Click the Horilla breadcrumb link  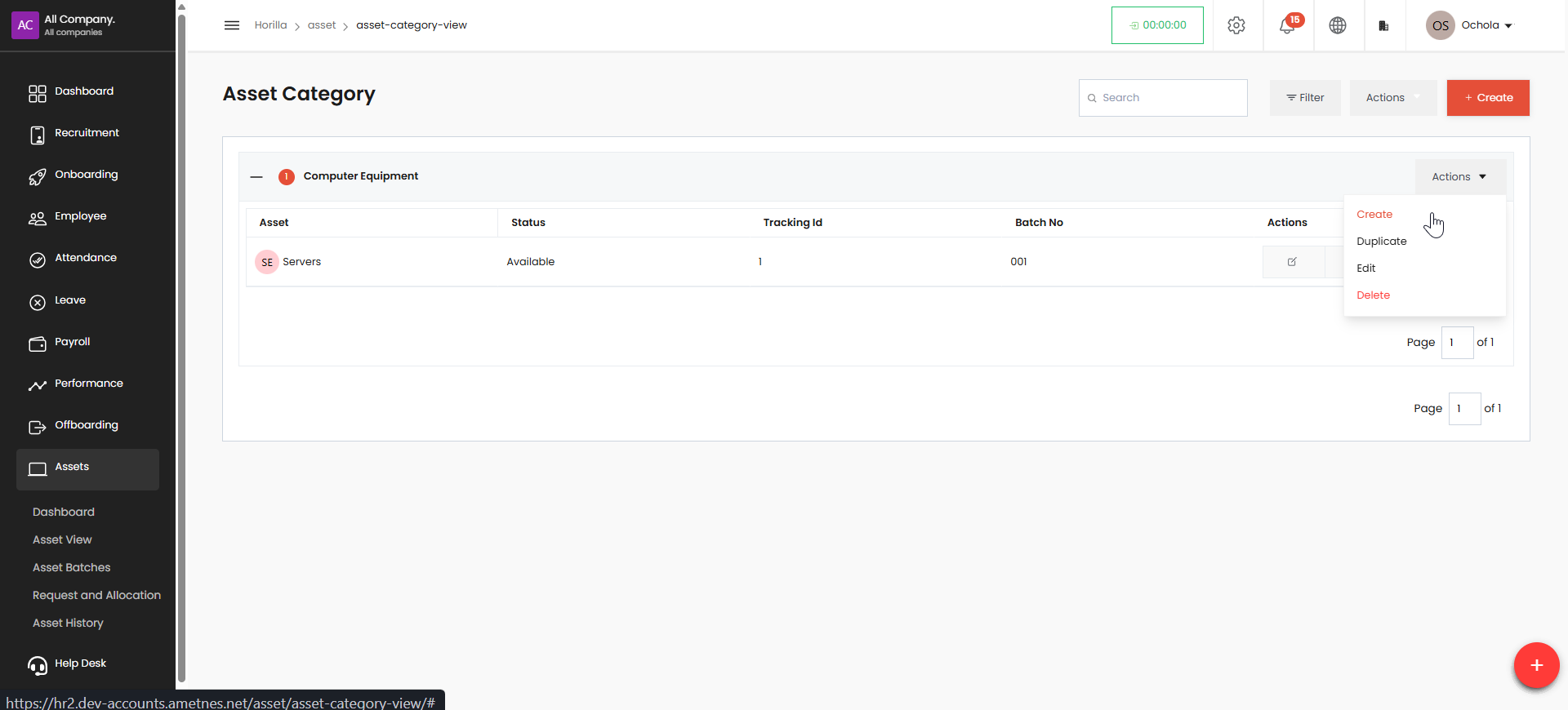270,25
